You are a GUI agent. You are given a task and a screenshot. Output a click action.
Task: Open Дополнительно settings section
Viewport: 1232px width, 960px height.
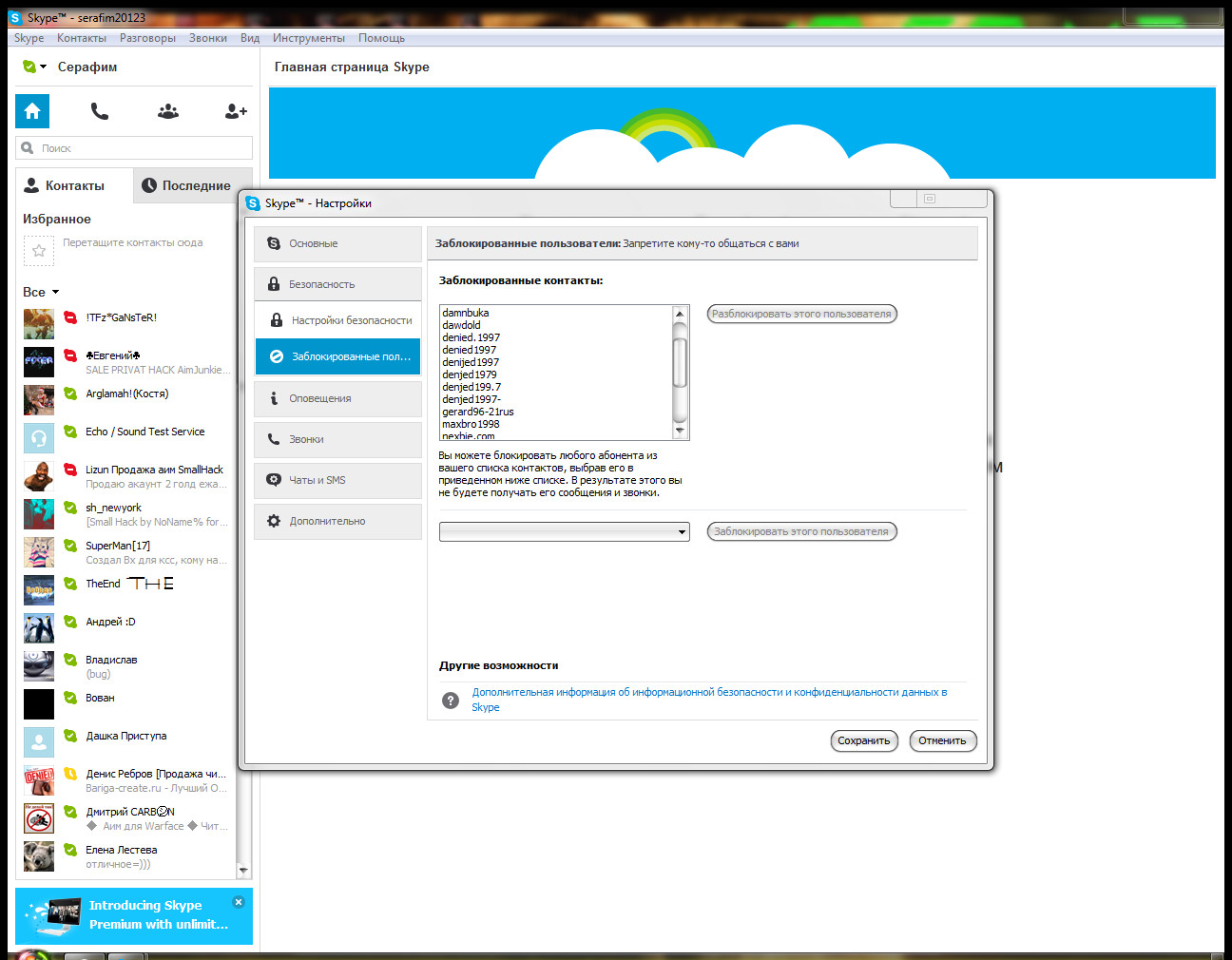point(337,521)
